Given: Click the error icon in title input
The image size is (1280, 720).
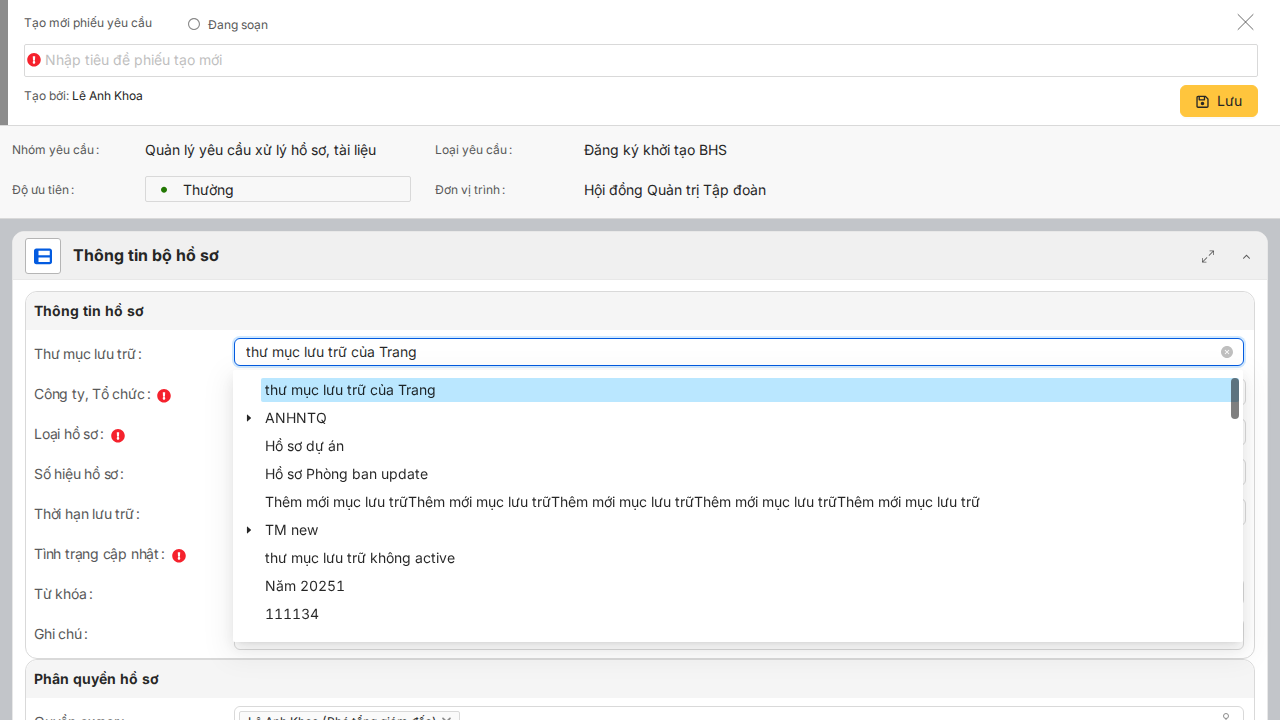Looking at the screenshot, I should (34, 60).
